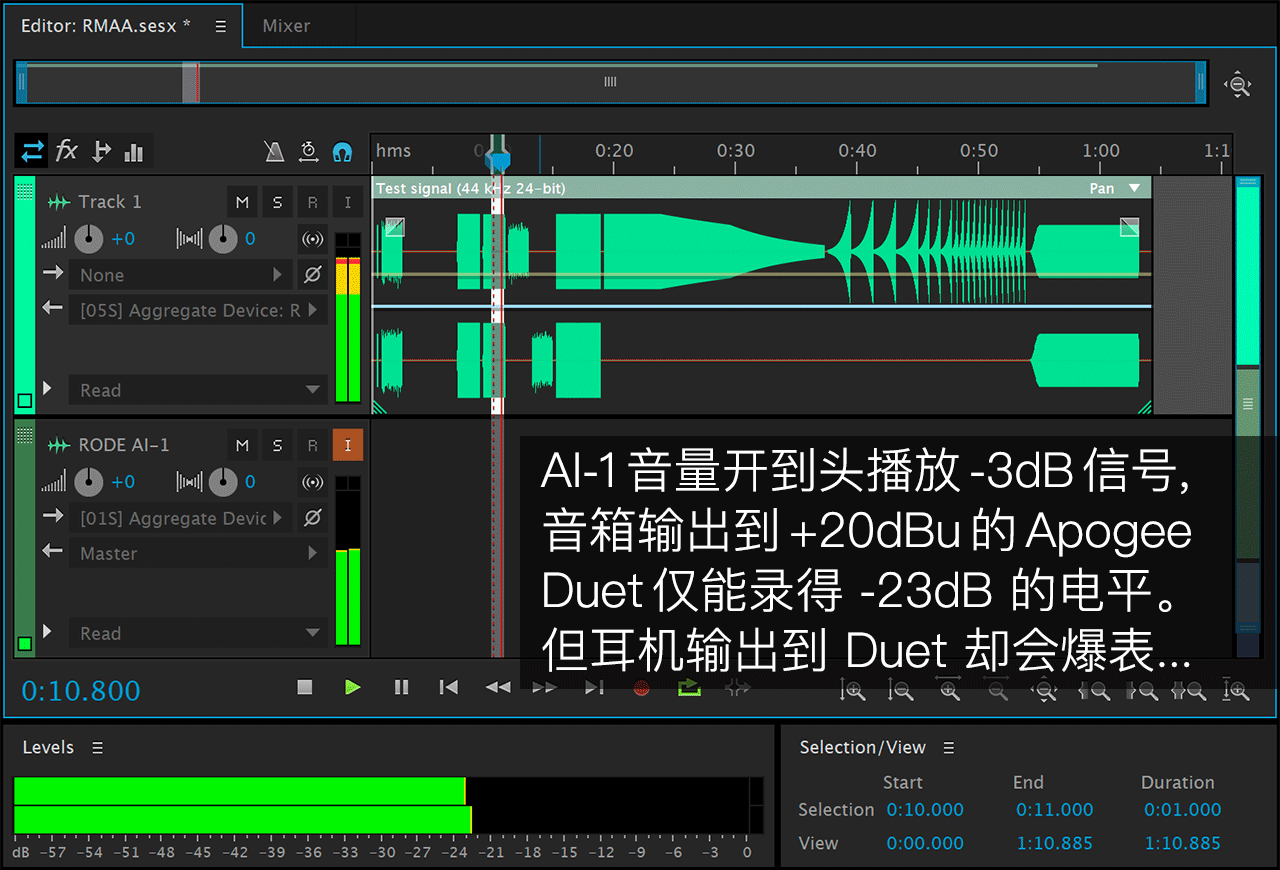
Task: Show the Effects (fx) track view
Action: (x=66, y=151)
